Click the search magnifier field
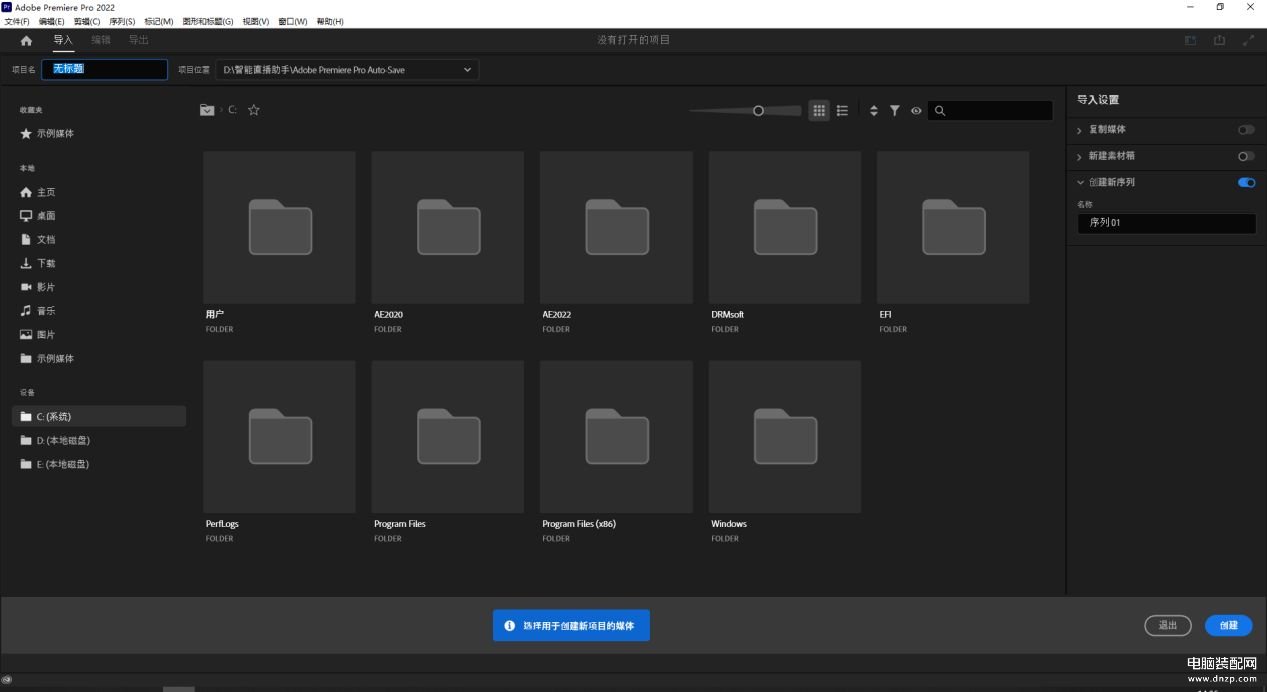This screenshot has height=692, width=1267. (990, 111)
